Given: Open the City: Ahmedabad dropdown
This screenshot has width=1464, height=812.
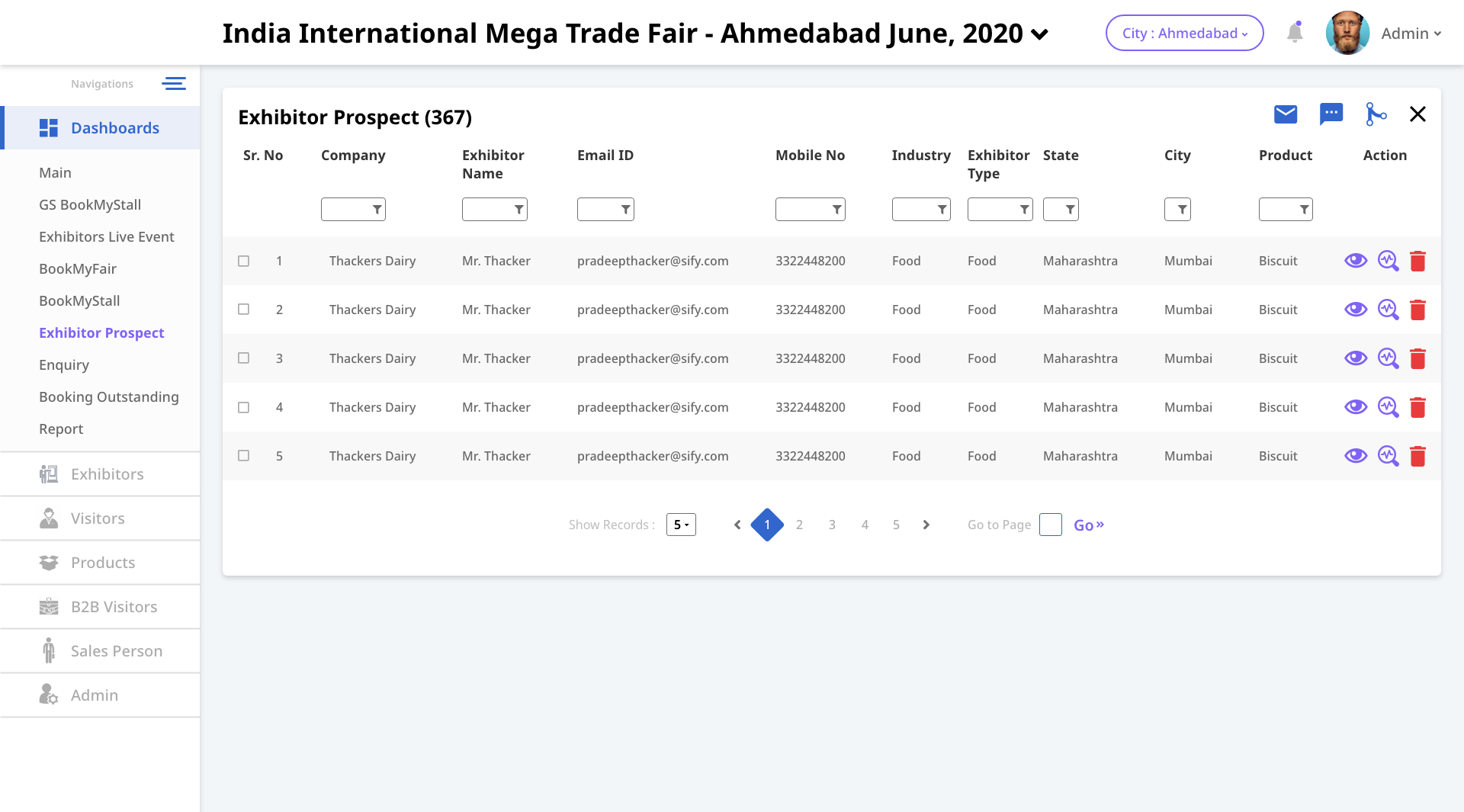Looking at the screenshot, I should (x=1184, y=33).
